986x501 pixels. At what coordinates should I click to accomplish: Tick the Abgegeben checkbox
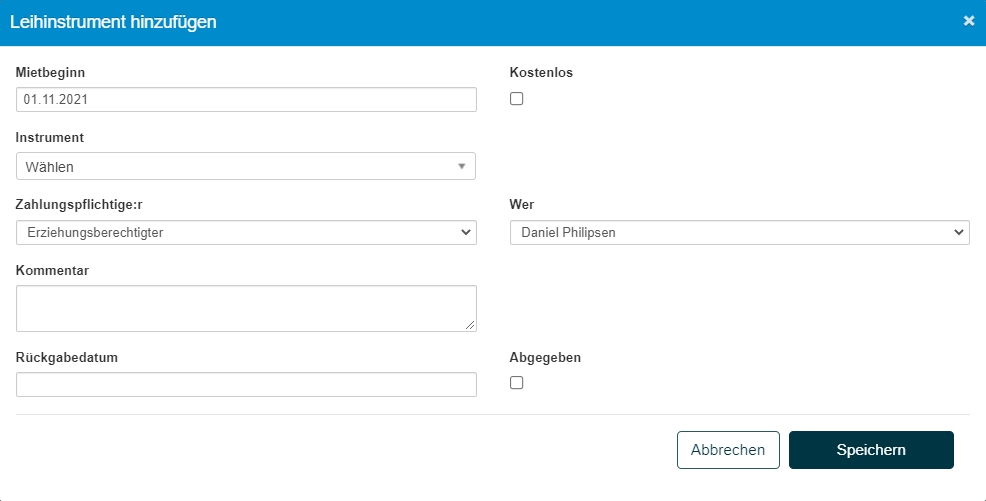pos(516,383)
